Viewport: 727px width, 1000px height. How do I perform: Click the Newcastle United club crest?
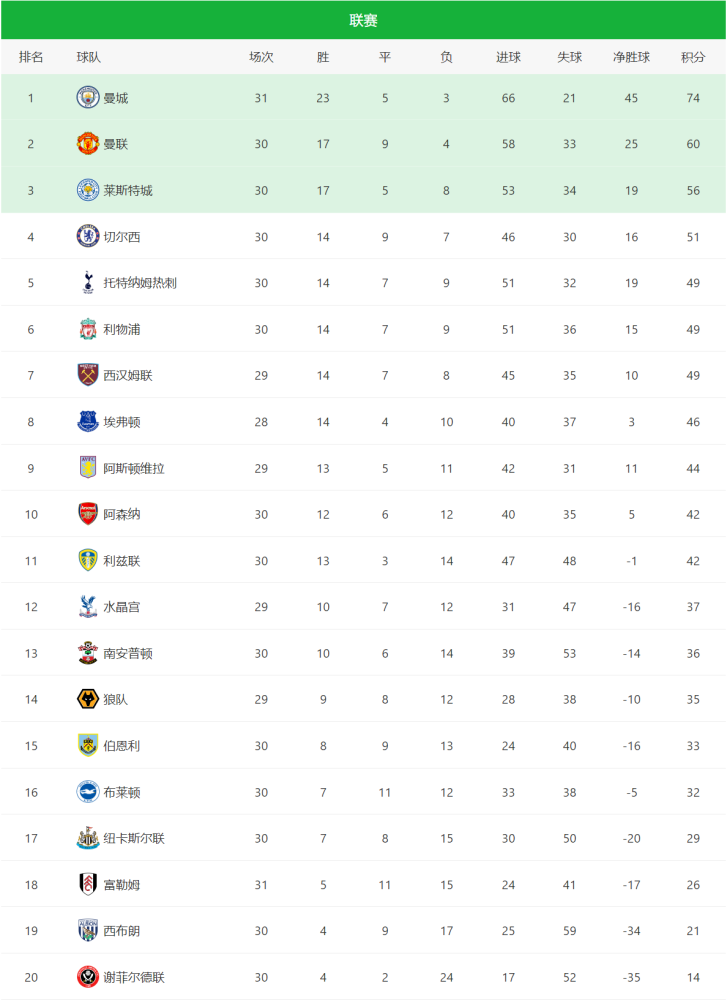pos(88,838)
